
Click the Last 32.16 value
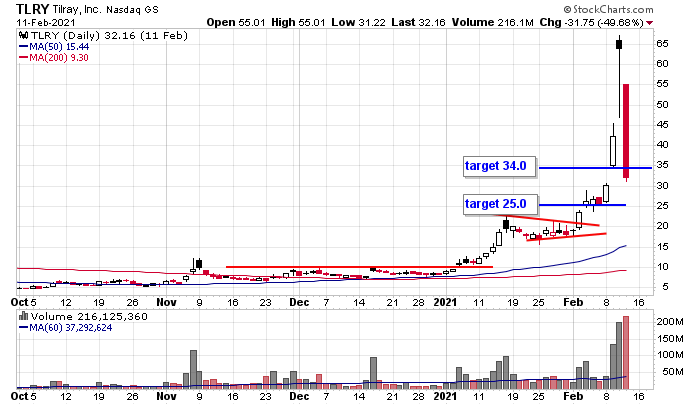(418, 22)
